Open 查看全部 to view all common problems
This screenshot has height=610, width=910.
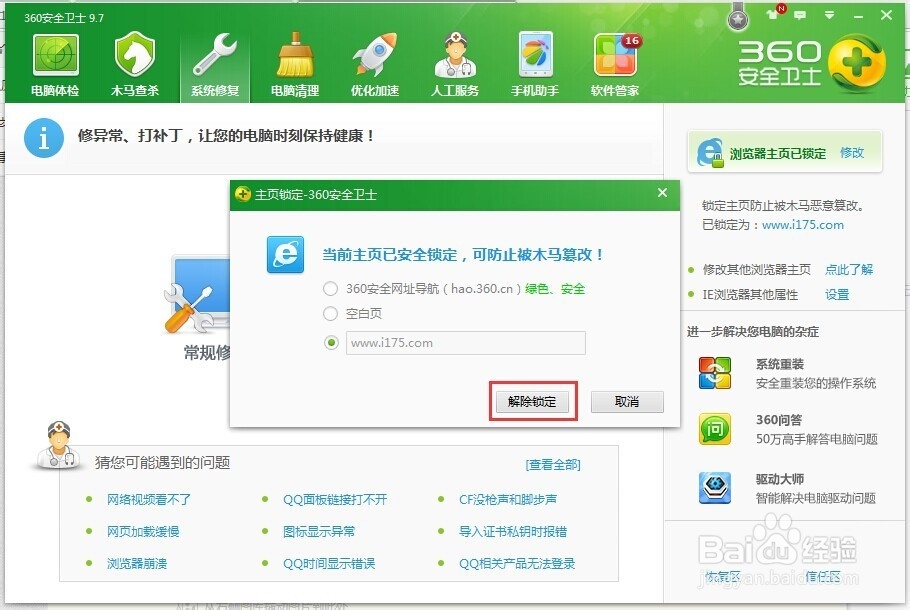click(x=555, y=464)
